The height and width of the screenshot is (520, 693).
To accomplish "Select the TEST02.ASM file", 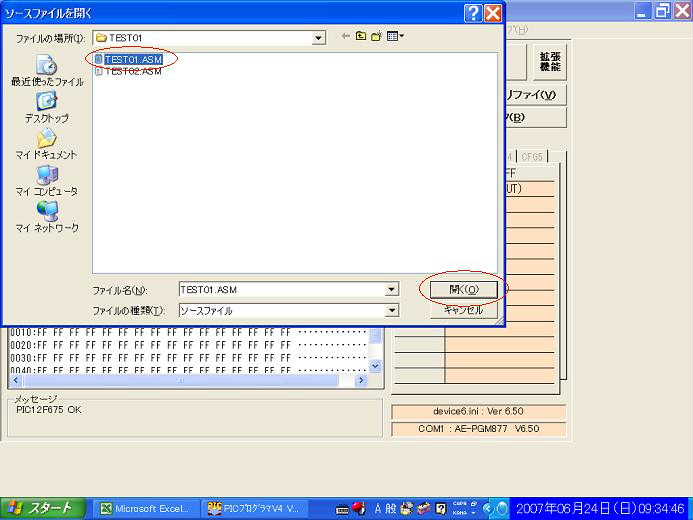I will (x=133, y=71).
